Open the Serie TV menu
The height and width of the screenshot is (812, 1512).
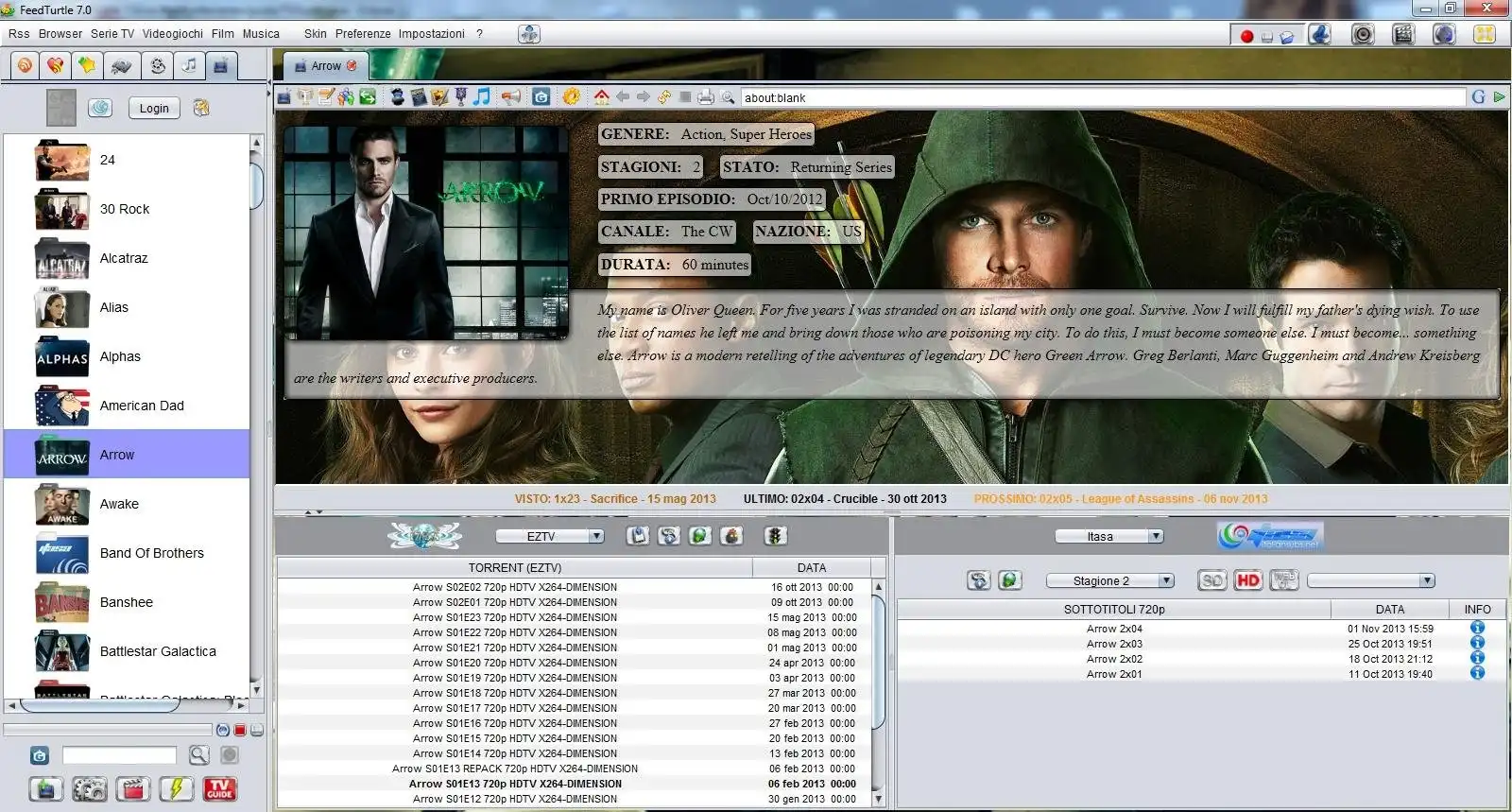pyautogui.click(x=112, y=34)
